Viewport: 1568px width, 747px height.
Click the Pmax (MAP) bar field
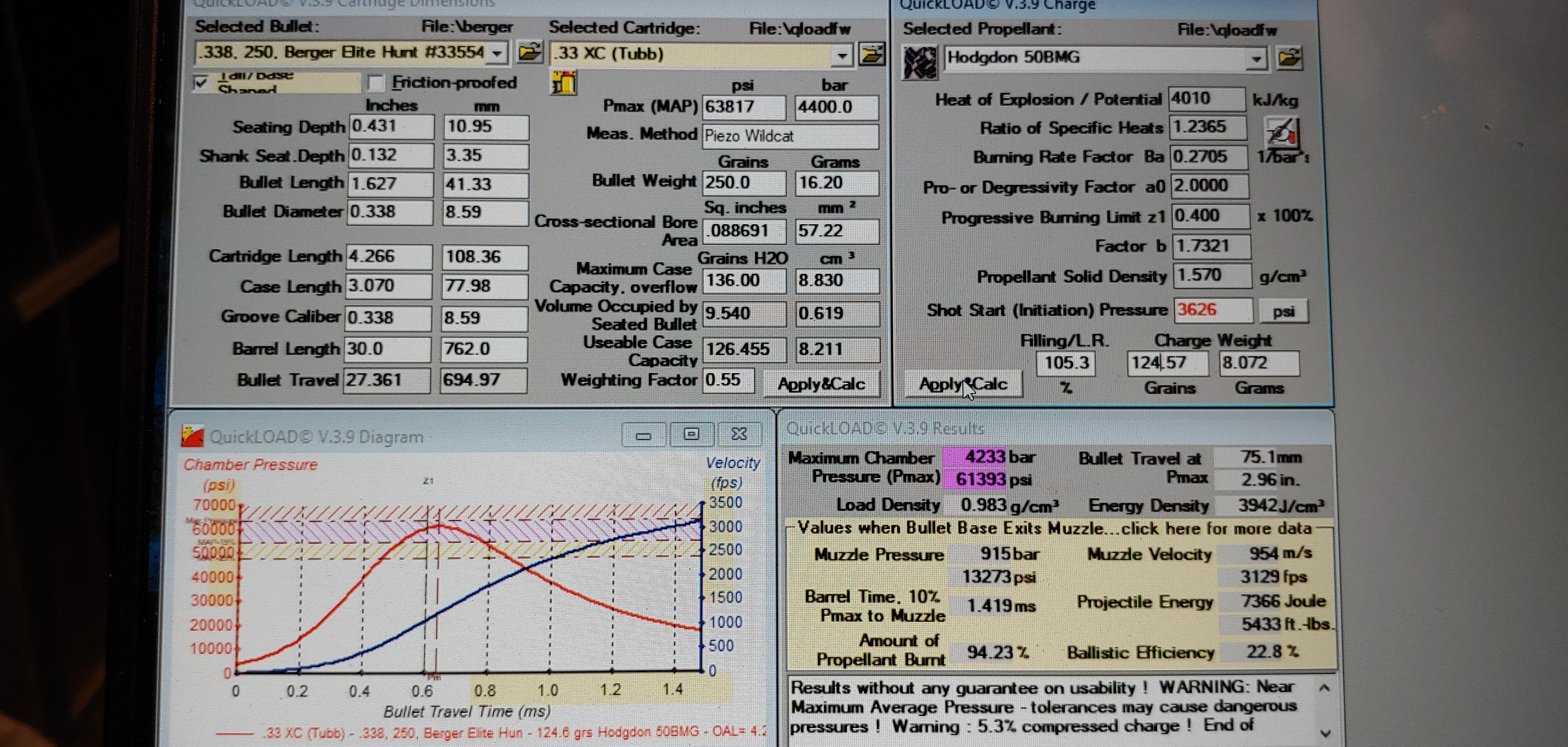837,107
